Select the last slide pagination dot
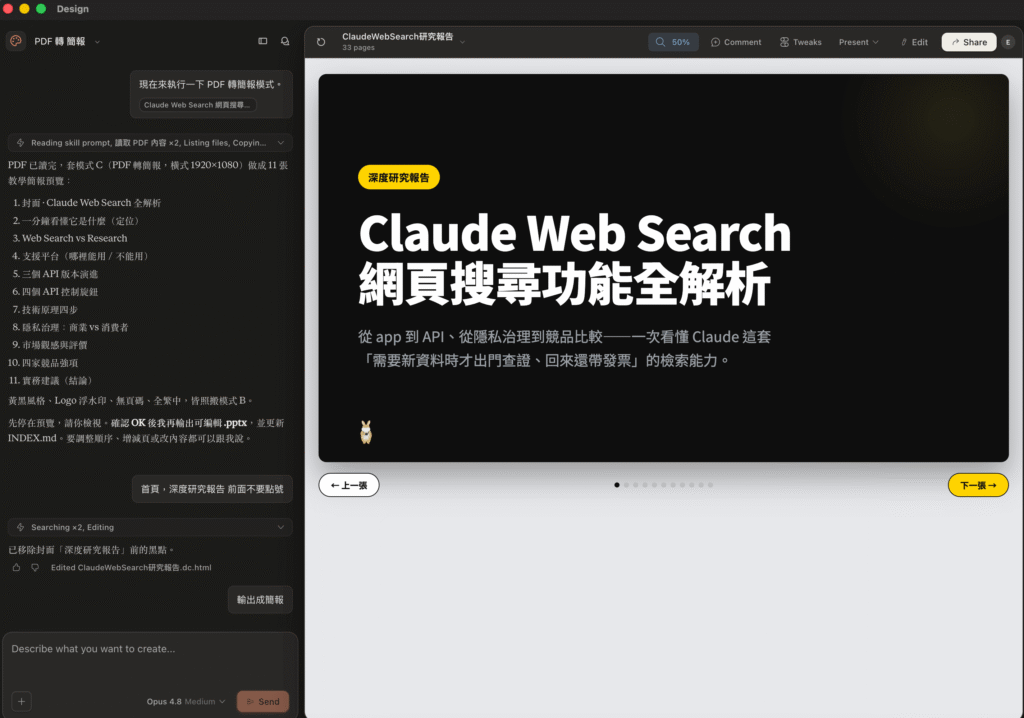The width and height of the screenshot is (1024, 718). point(711,485)
